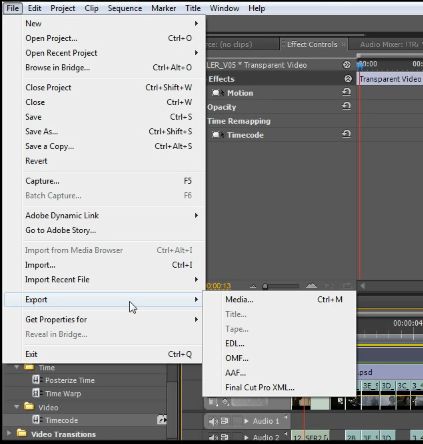The height and width of the screenshot is (444, 423).
Task: Toggle the sync lock box on Audio 1
Action: (224, 421)
